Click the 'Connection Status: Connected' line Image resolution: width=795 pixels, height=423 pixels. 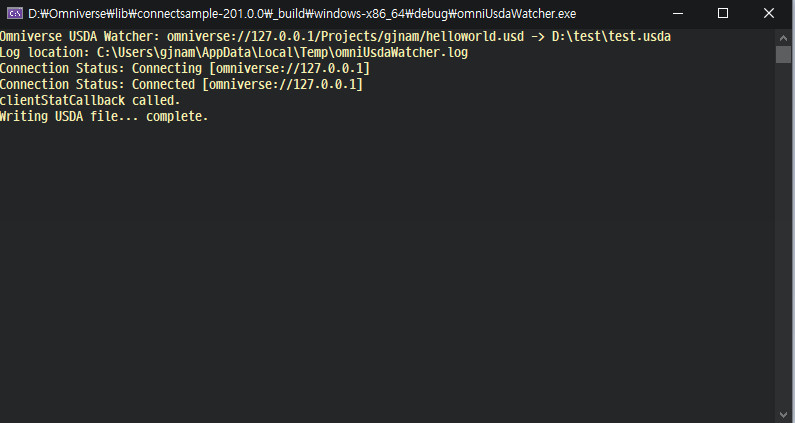point(182,84)
